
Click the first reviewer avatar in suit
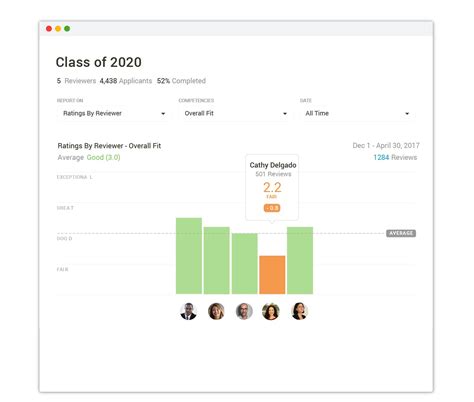[188, 311]
